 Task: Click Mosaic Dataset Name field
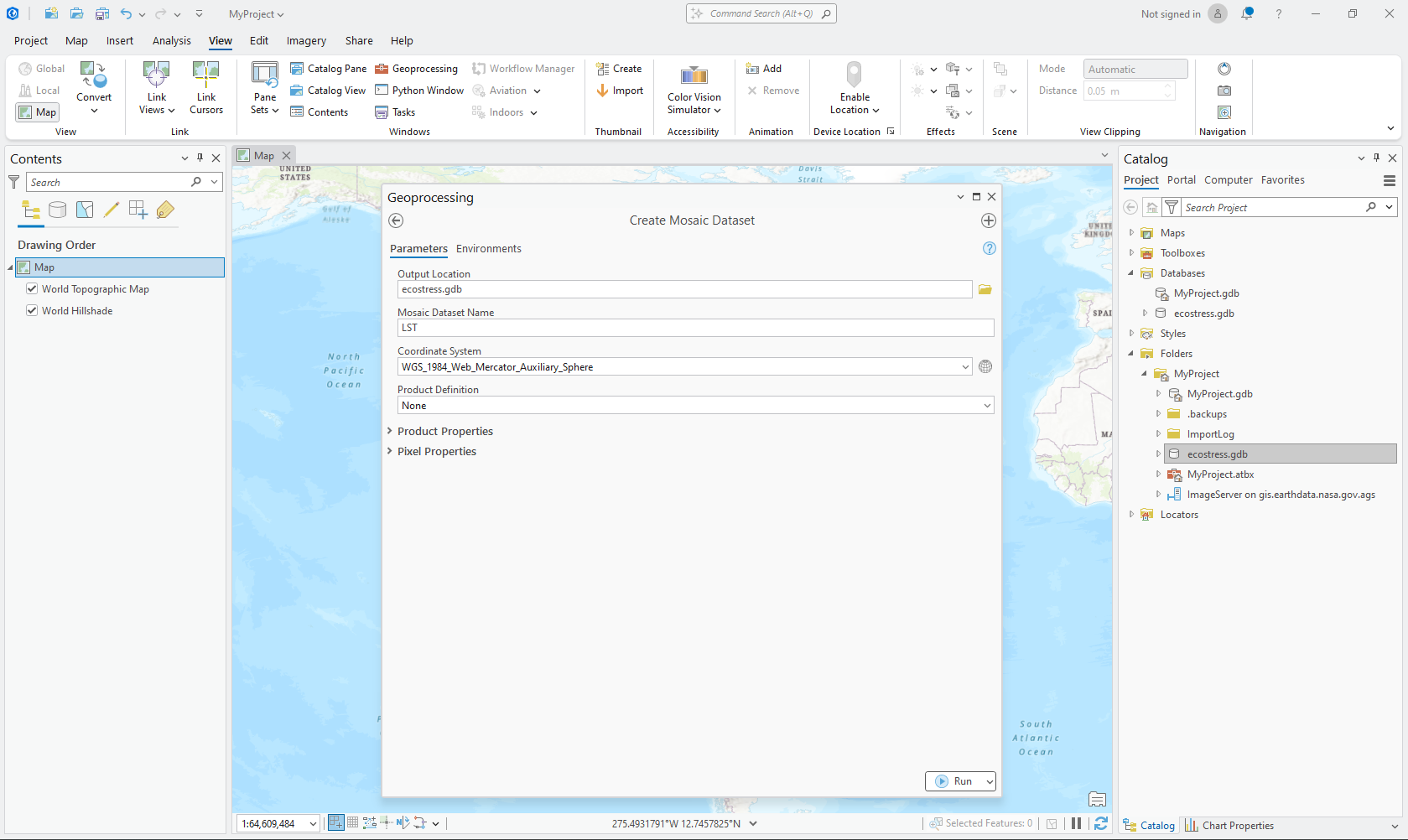click(x=694, y=328)
